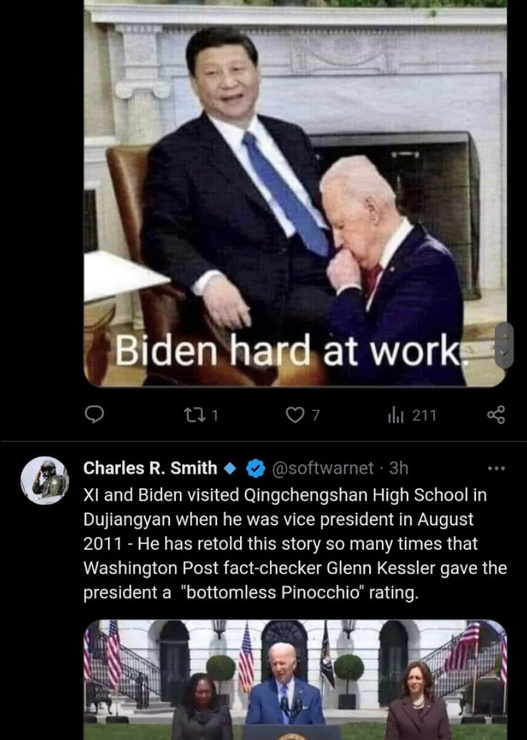Viewport: 527px width, 740px height.
Task: Open tweet text about Qingchengshan High School
Action: pos(295,544)
